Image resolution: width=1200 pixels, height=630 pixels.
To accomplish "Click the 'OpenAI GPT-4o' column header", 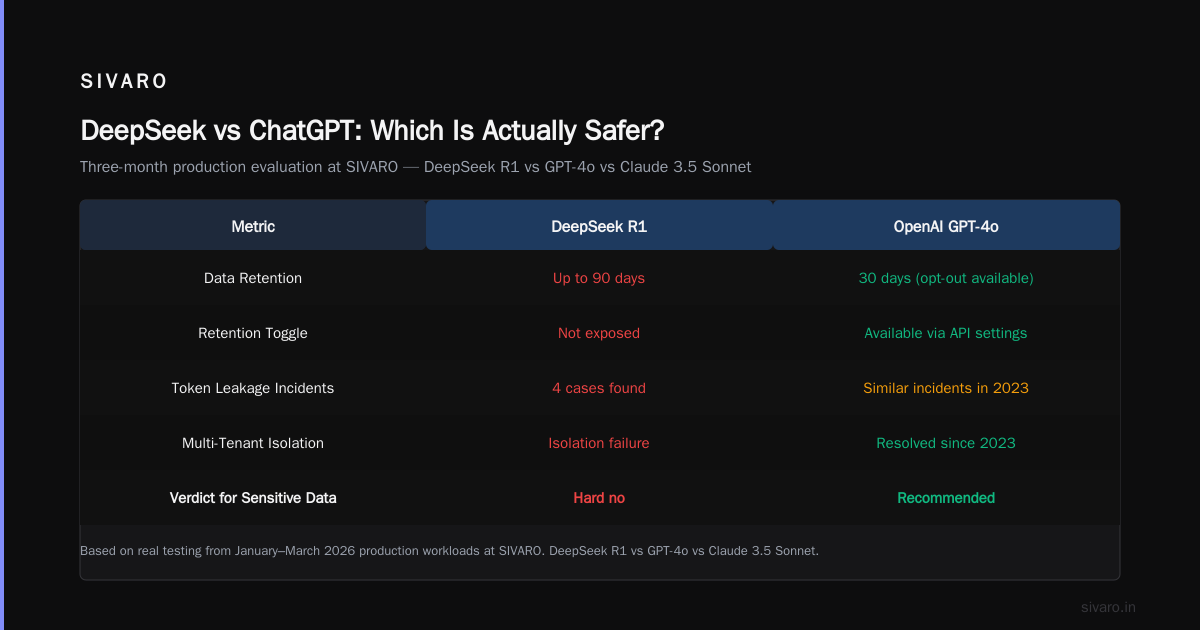I will (x=946, y=226).
